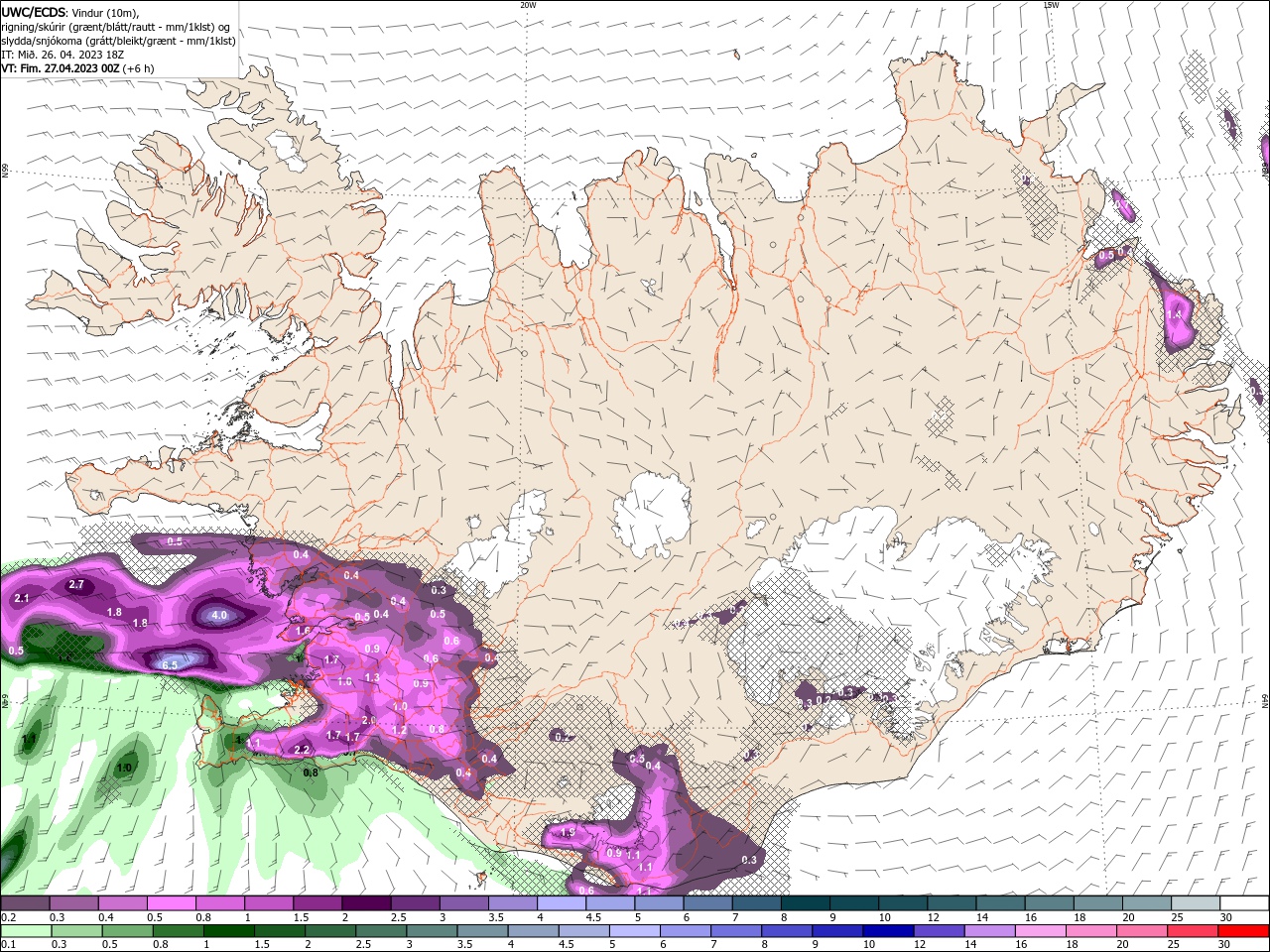The width and height of the screenshot is (1270, 952).
Task: Click the 2.1 value near the western map edge
Action: [x=22, y=599]
